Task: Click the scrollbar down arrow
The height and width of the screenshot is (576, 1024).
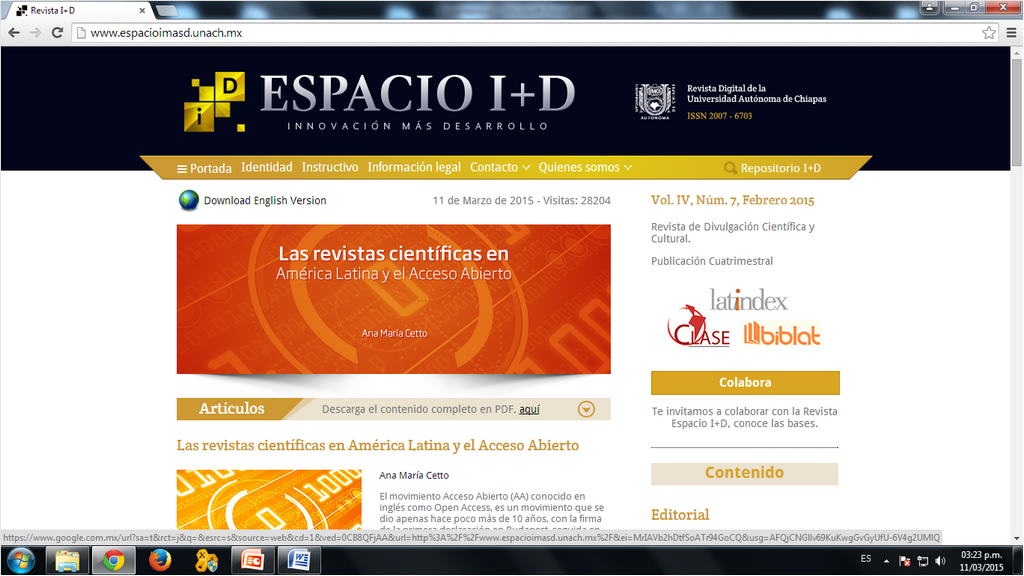Action: click(x=1016, y=538)
